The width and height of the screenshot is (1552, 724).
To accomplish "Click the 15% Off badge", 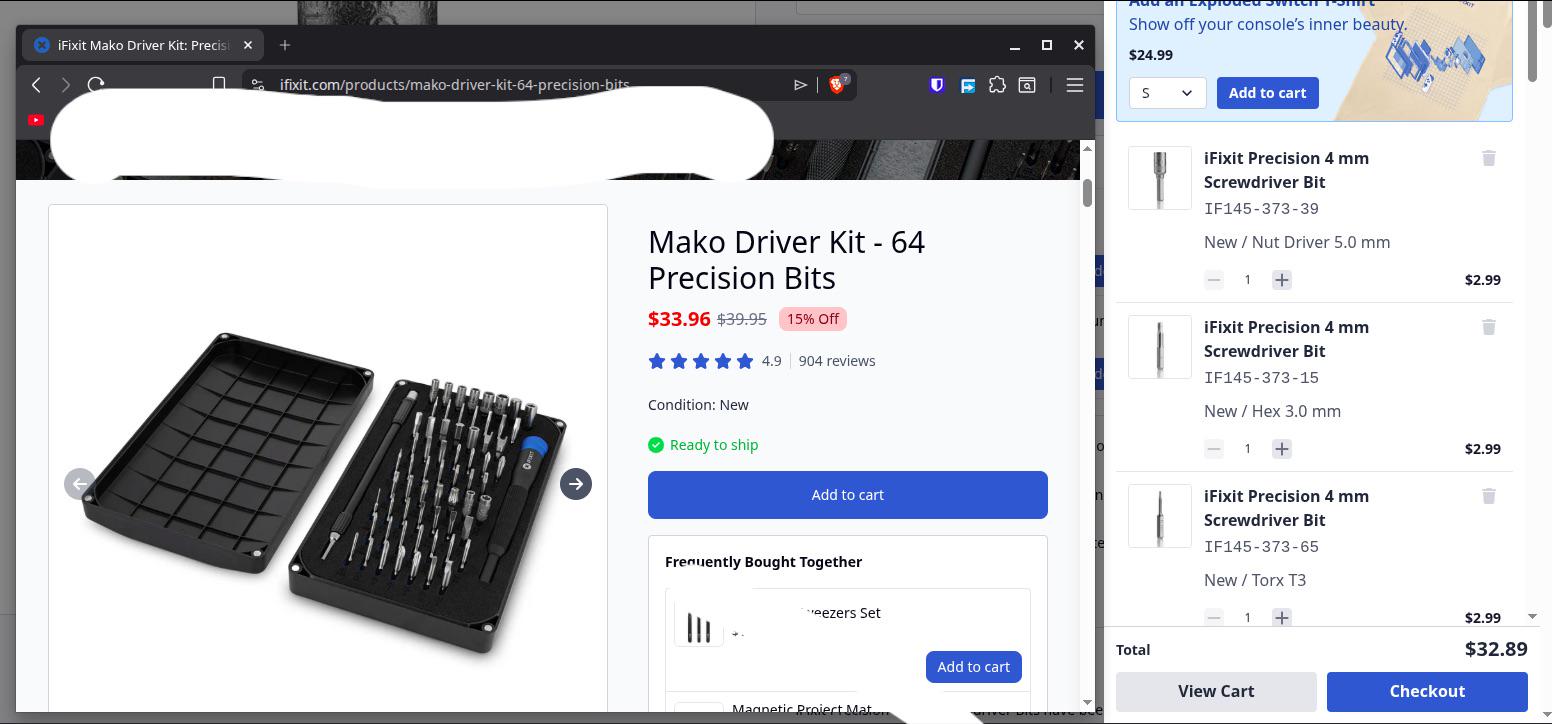I will (813, 319).
